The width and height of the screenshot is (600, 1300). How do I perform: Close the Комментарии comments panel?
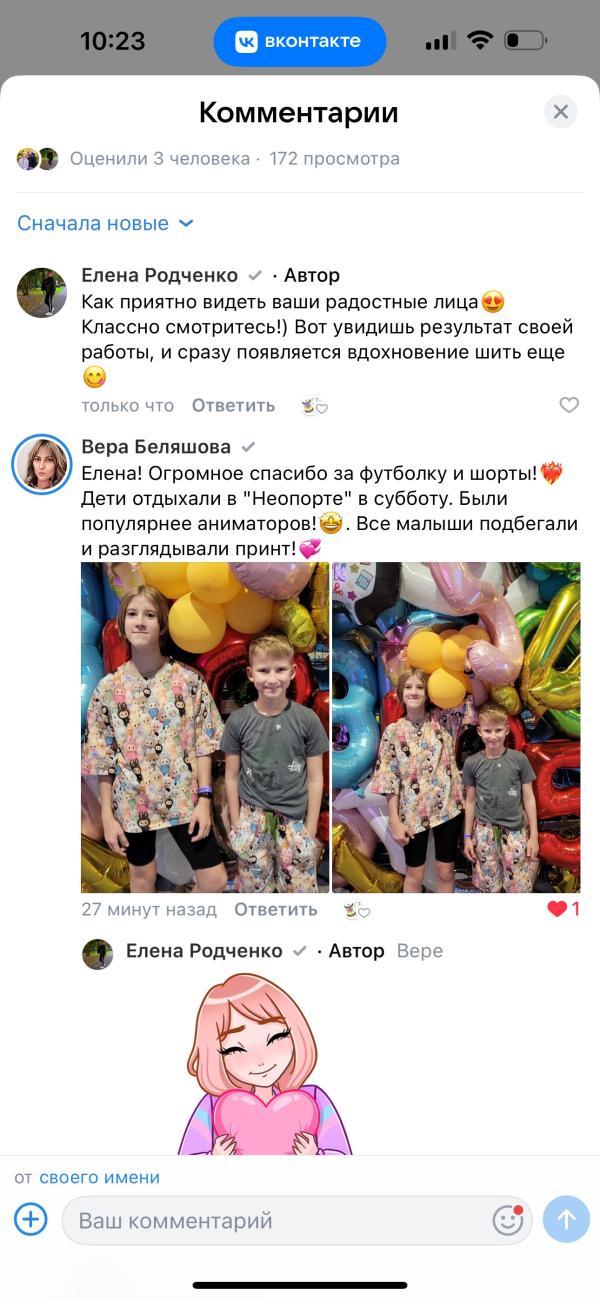(x=561, y=111)
